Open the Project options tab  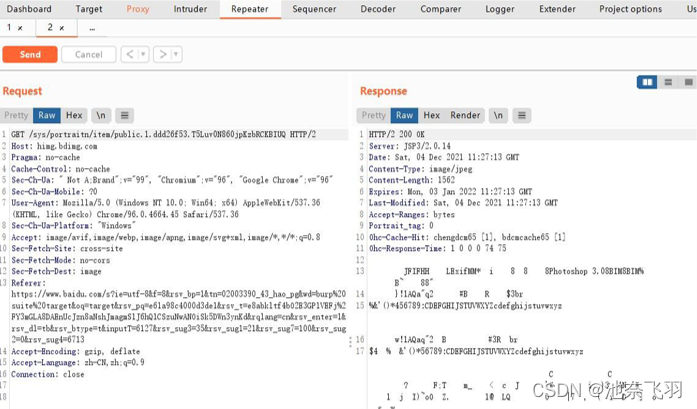click(630, 9)
